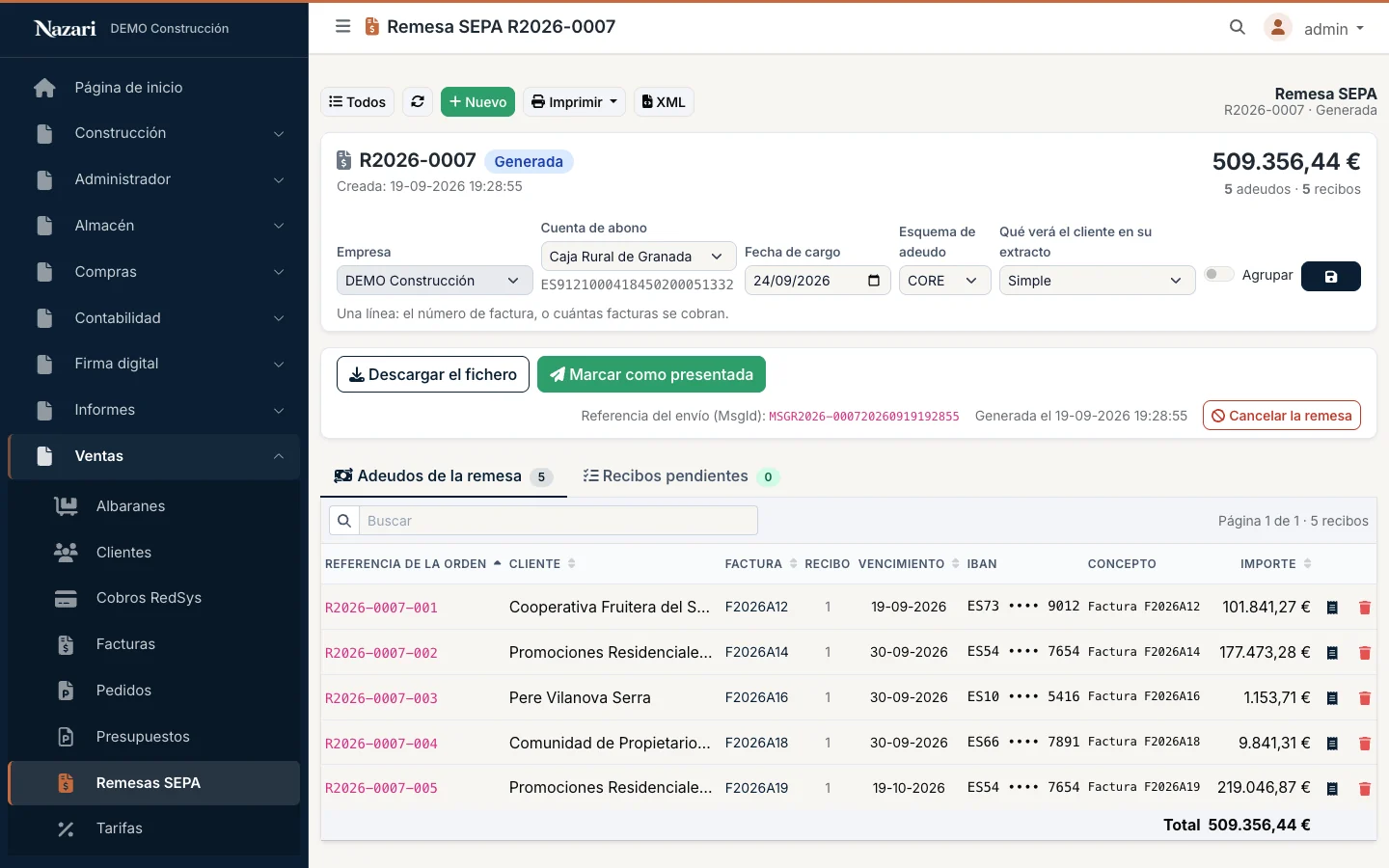Go to Página de inicio home icon
Image resolution: width=1389 pixels, height=868 pixels.
[x=44, y=88]
